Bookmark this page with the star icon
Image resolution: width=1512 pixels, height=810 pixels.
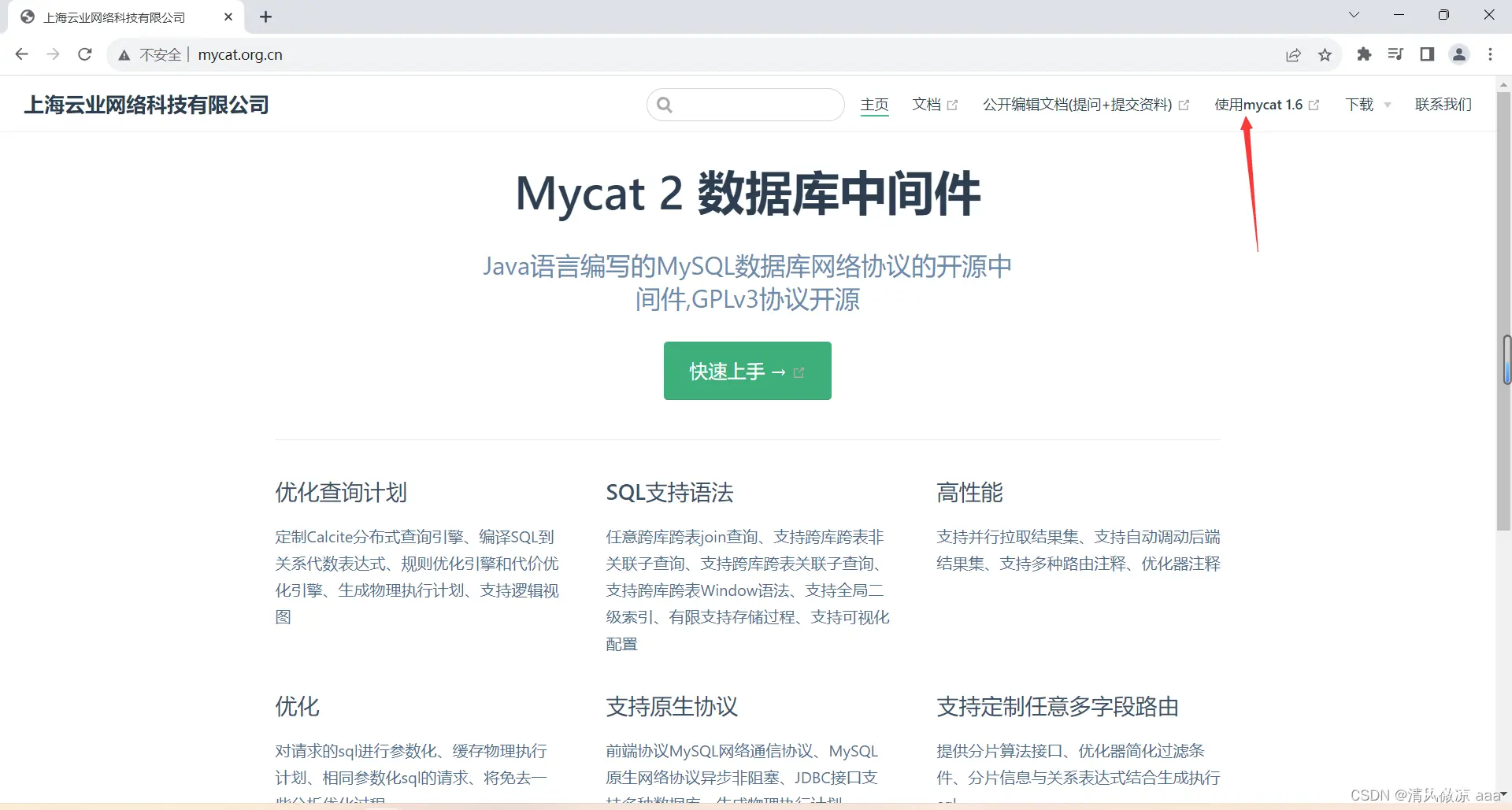click(x=1325, y=54)
